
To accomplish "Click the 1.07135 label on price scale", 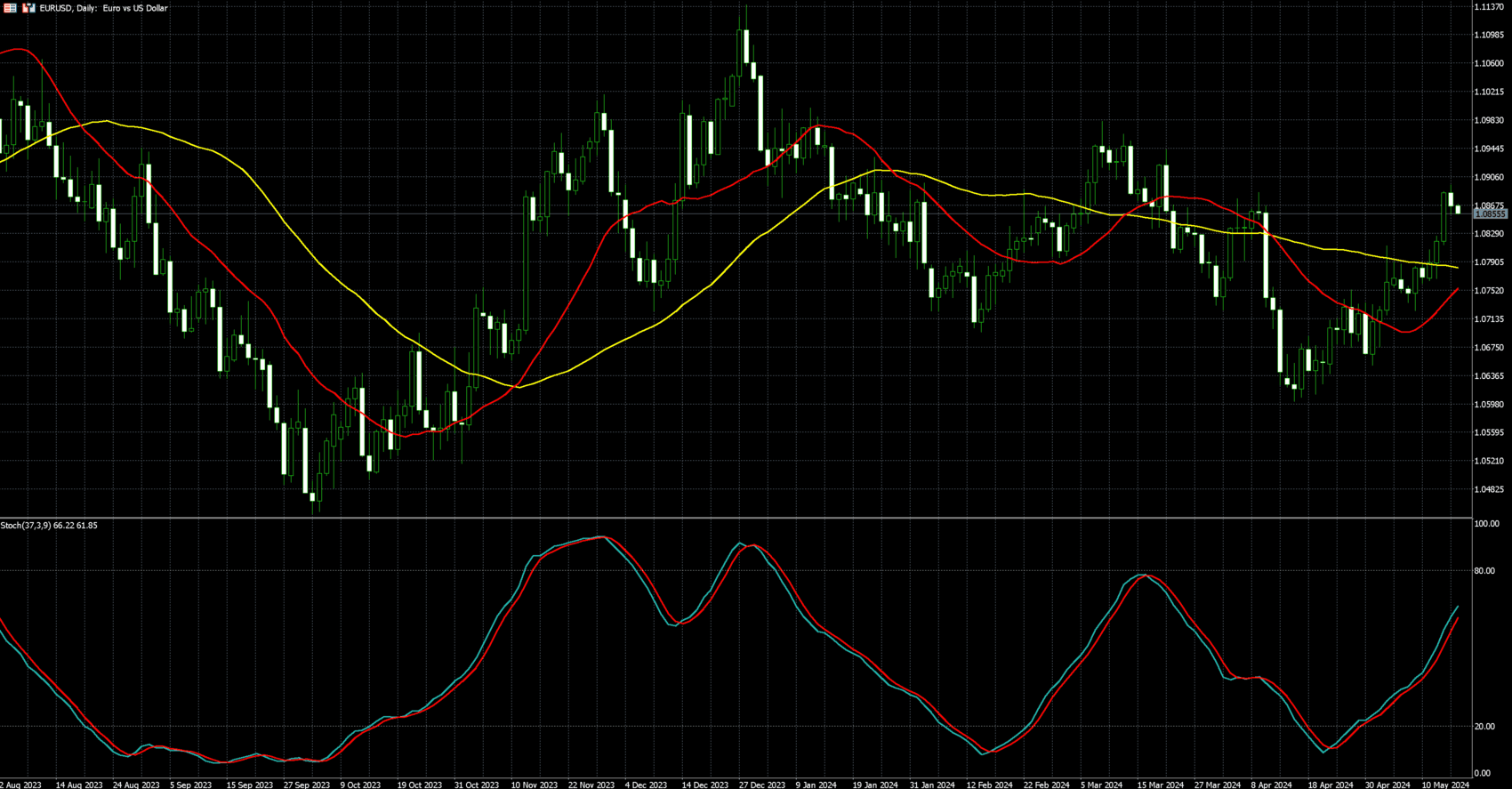I will (1488, 319).
